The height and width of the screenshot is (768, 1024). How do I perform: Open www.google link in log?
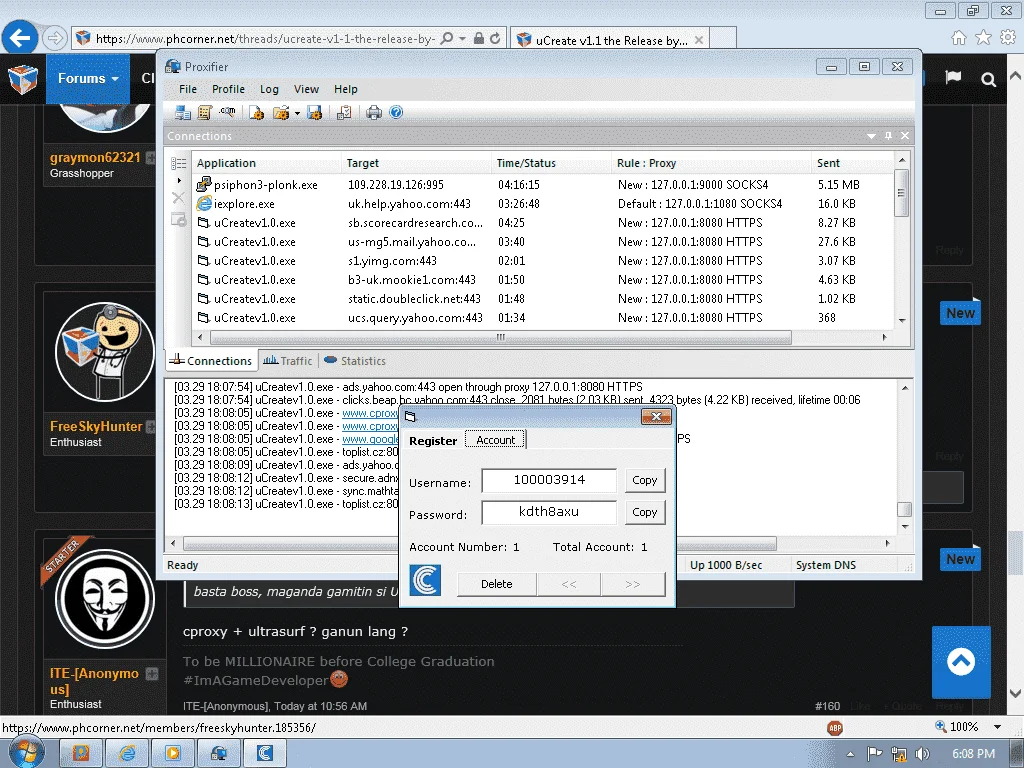(x=370, y=439)
